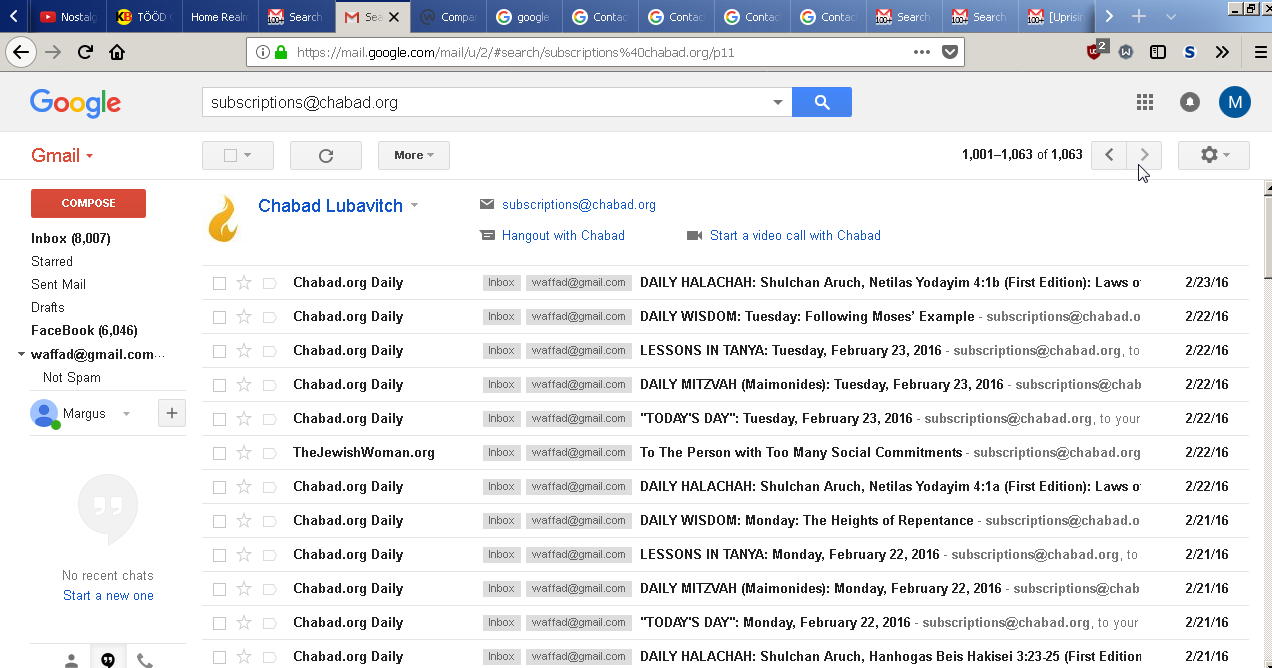Expand search options arrow in search box

click(778, 102)
